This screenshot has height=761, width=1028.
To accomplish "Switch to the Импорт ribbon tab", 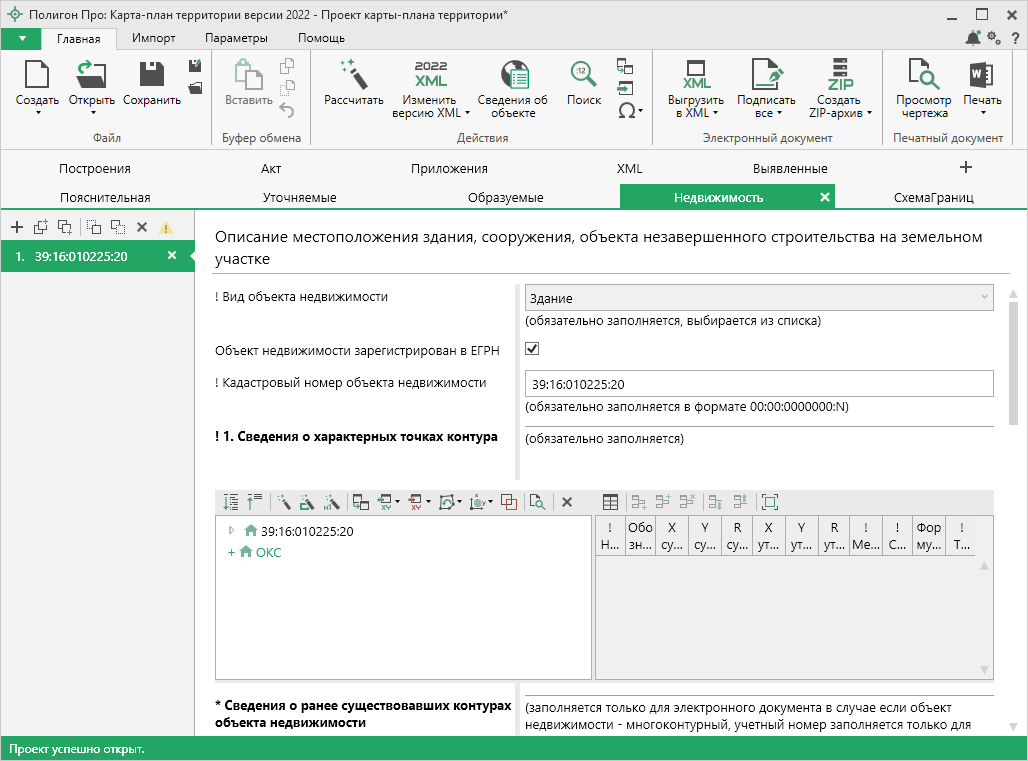I will coord(154,38).
